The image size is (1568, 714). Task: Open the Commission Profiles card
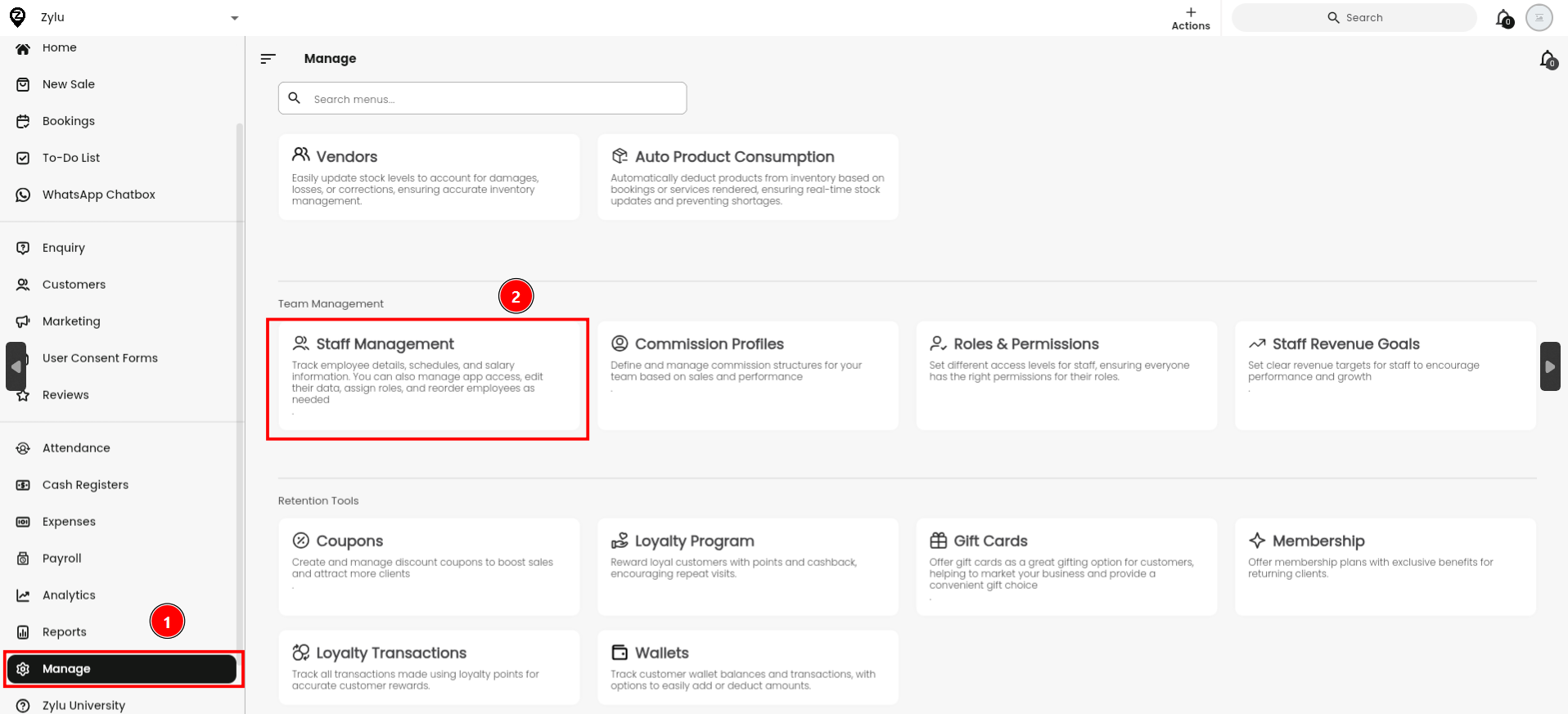747,375
